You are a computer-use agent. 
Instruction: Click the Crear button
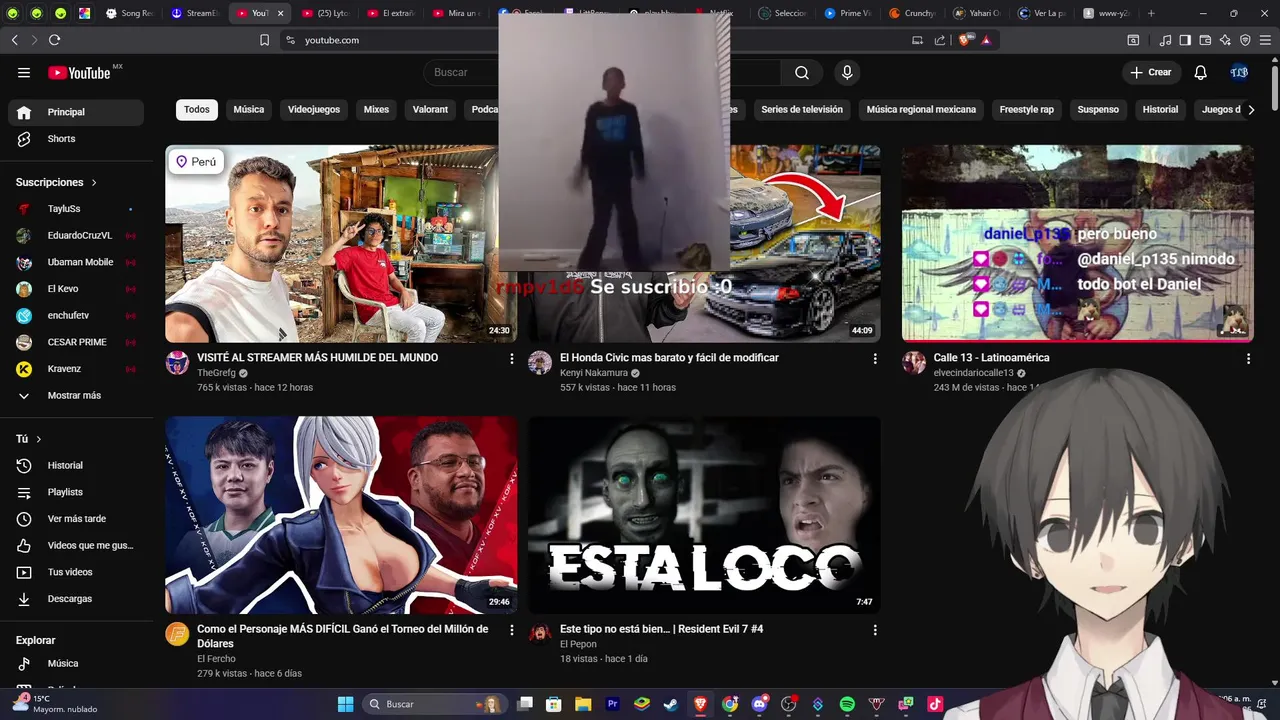pyautogui.click(x=1150, y=72)
